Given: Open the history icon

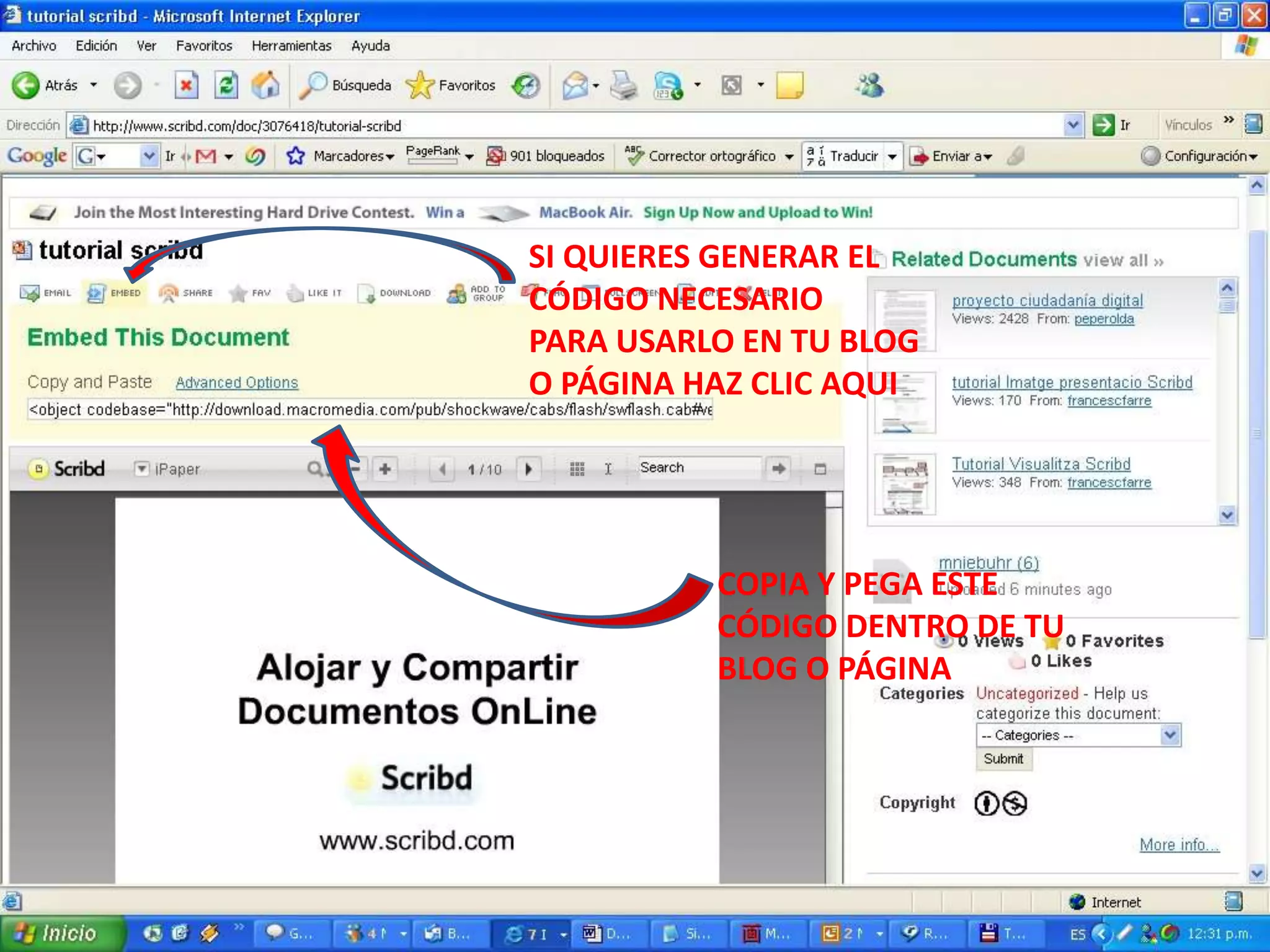Looking at the screenshot, I should [x=526, y=85].
